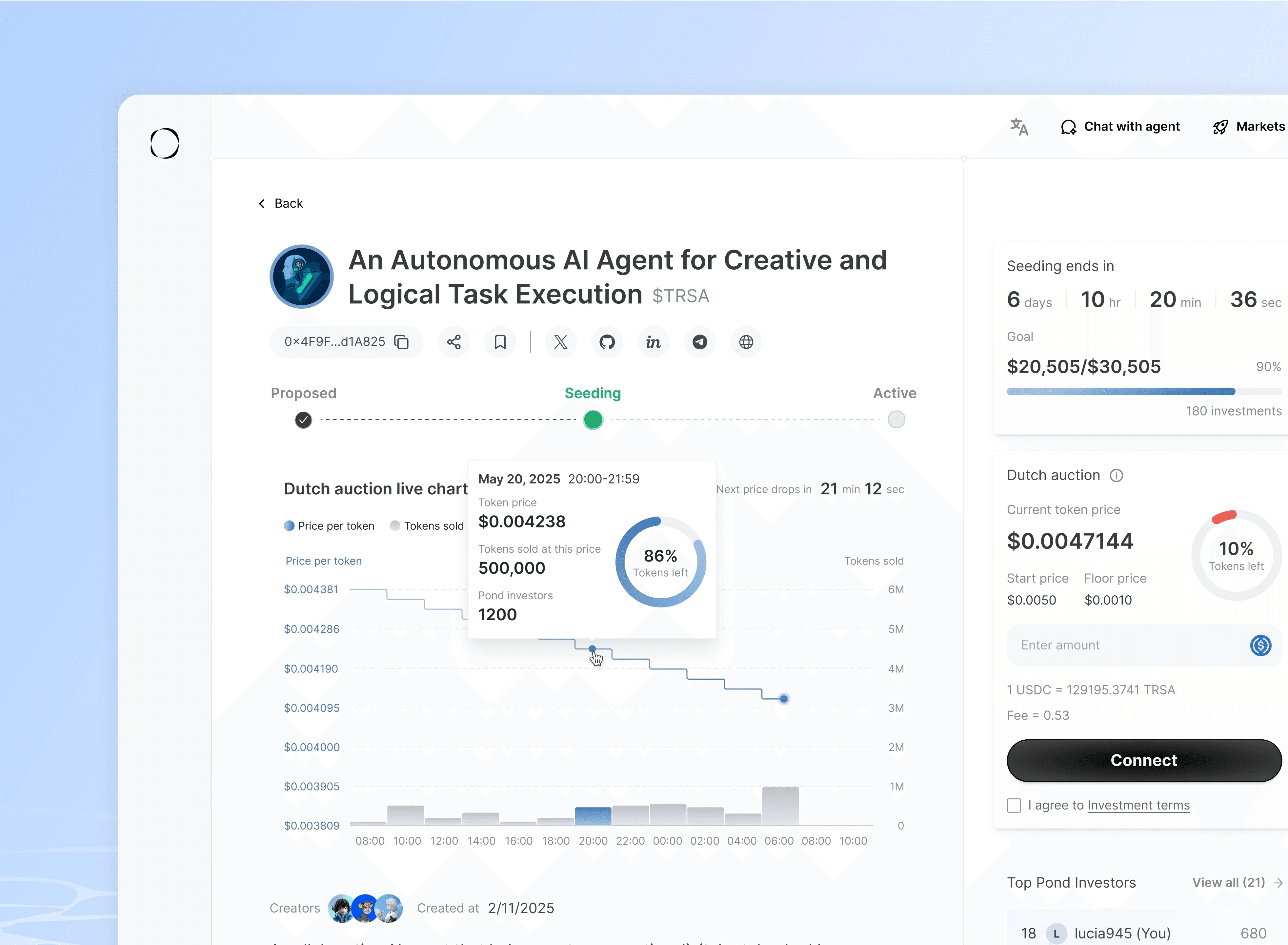The width and height of the screenshot is (1288, 945).
Task: Check the I agree to Investment terms box
Action: click(x=1014, y=805)
